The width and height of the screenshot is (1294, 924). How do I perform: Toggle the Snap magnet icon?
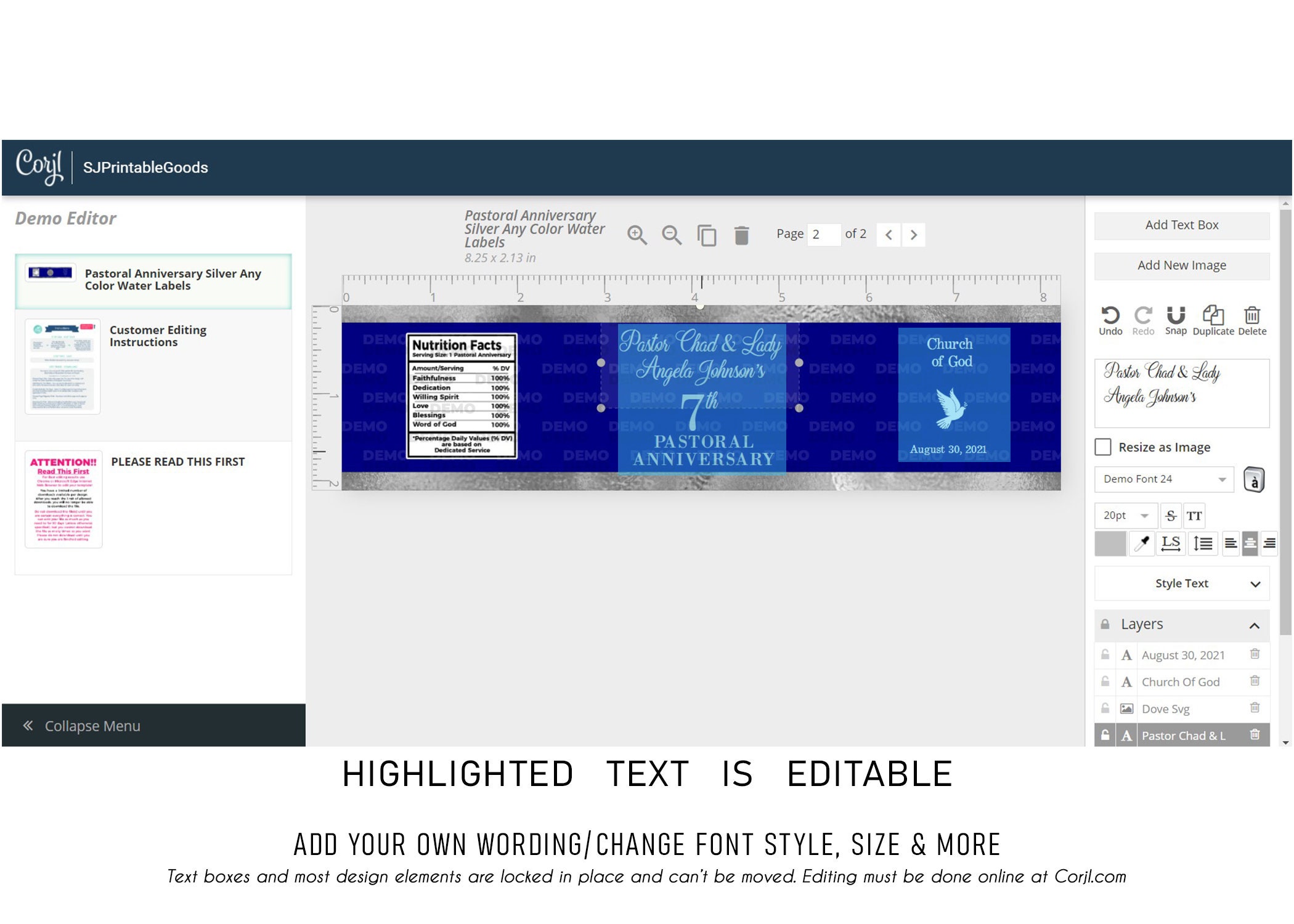click(x=1176, y=315)
